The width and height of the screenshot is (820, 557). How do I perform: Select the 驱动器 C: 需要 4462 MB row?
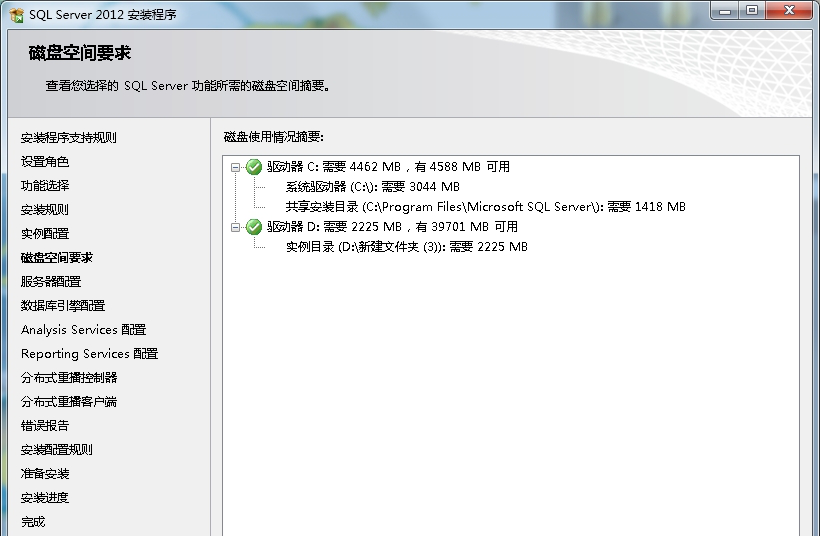point(389,167)
